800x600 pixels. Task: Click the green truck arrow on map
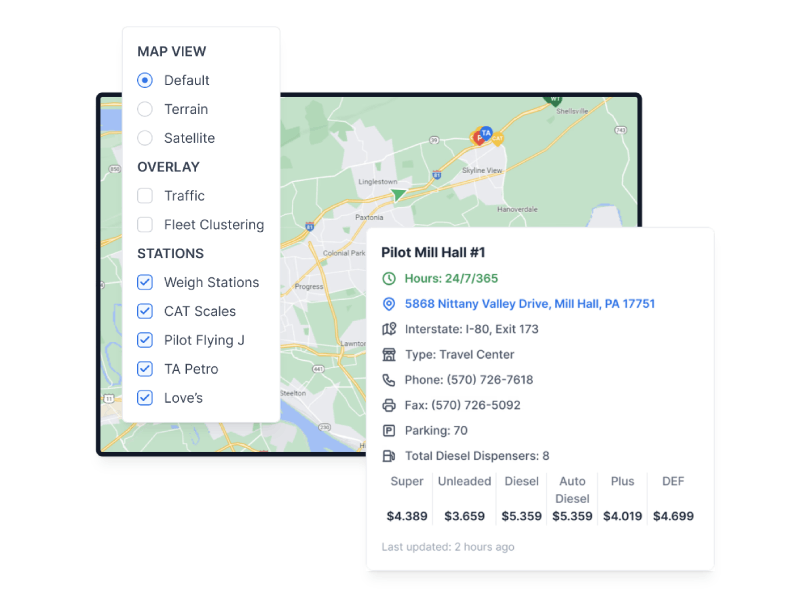point(398,194)
